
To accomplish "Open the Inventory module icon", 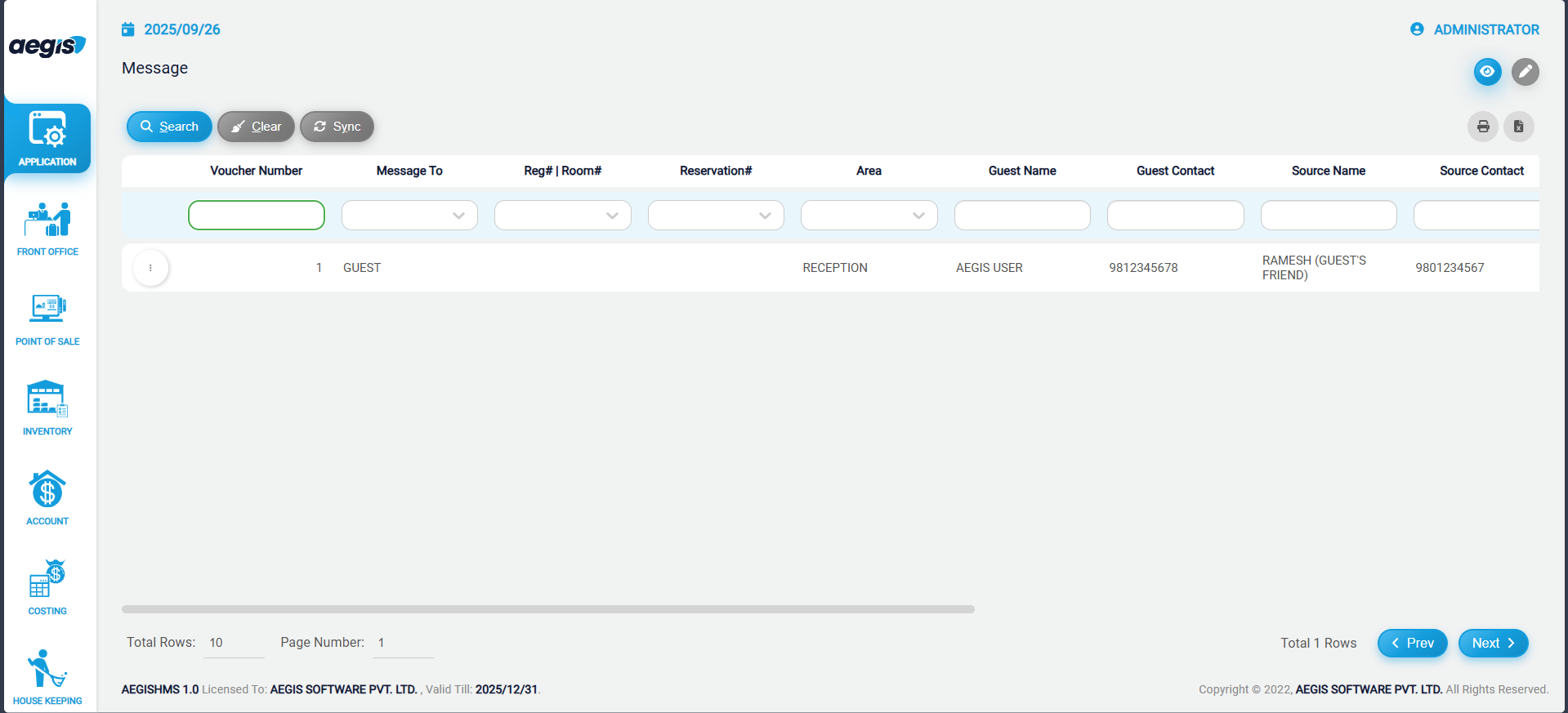I will coord(47,400).
